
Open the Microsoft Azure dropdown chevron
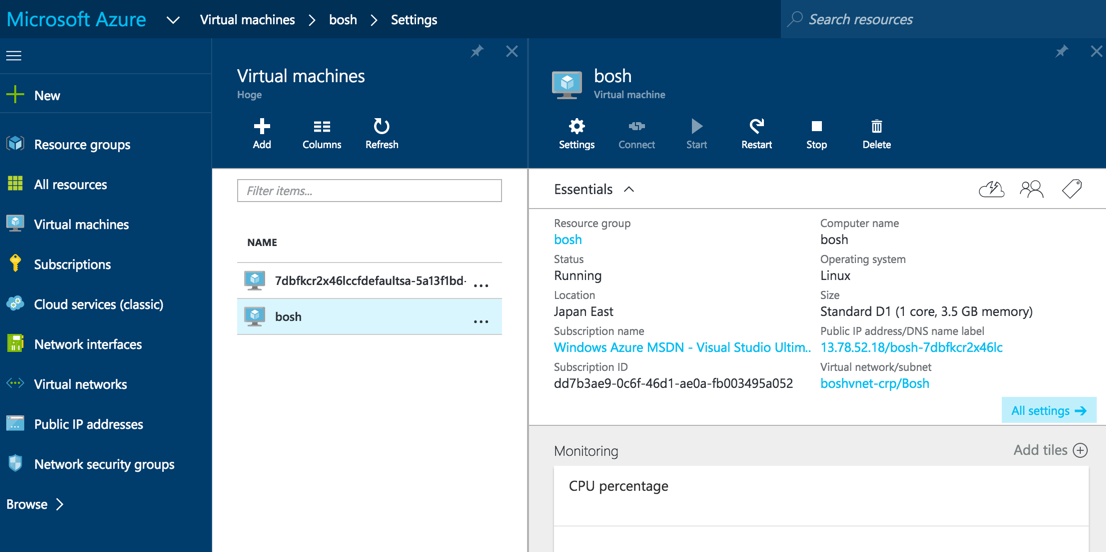pos(173,20)
